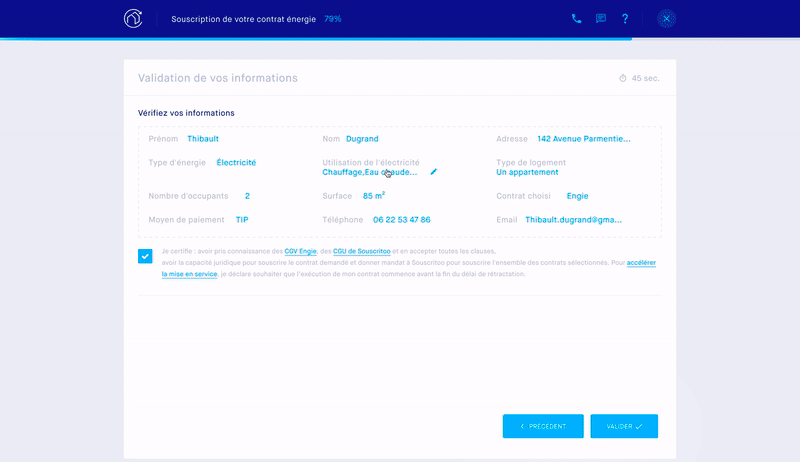Click chosen contract value Engie
The height and width of the screenshot is (462, 800).
[578, 196]
